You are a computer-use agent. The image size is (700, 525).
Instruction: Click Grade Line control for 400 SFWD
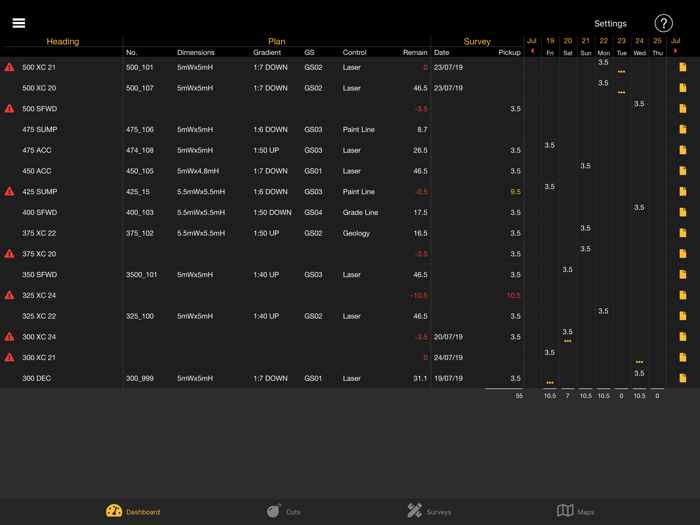pyautogui.click(x=360, y=212)
